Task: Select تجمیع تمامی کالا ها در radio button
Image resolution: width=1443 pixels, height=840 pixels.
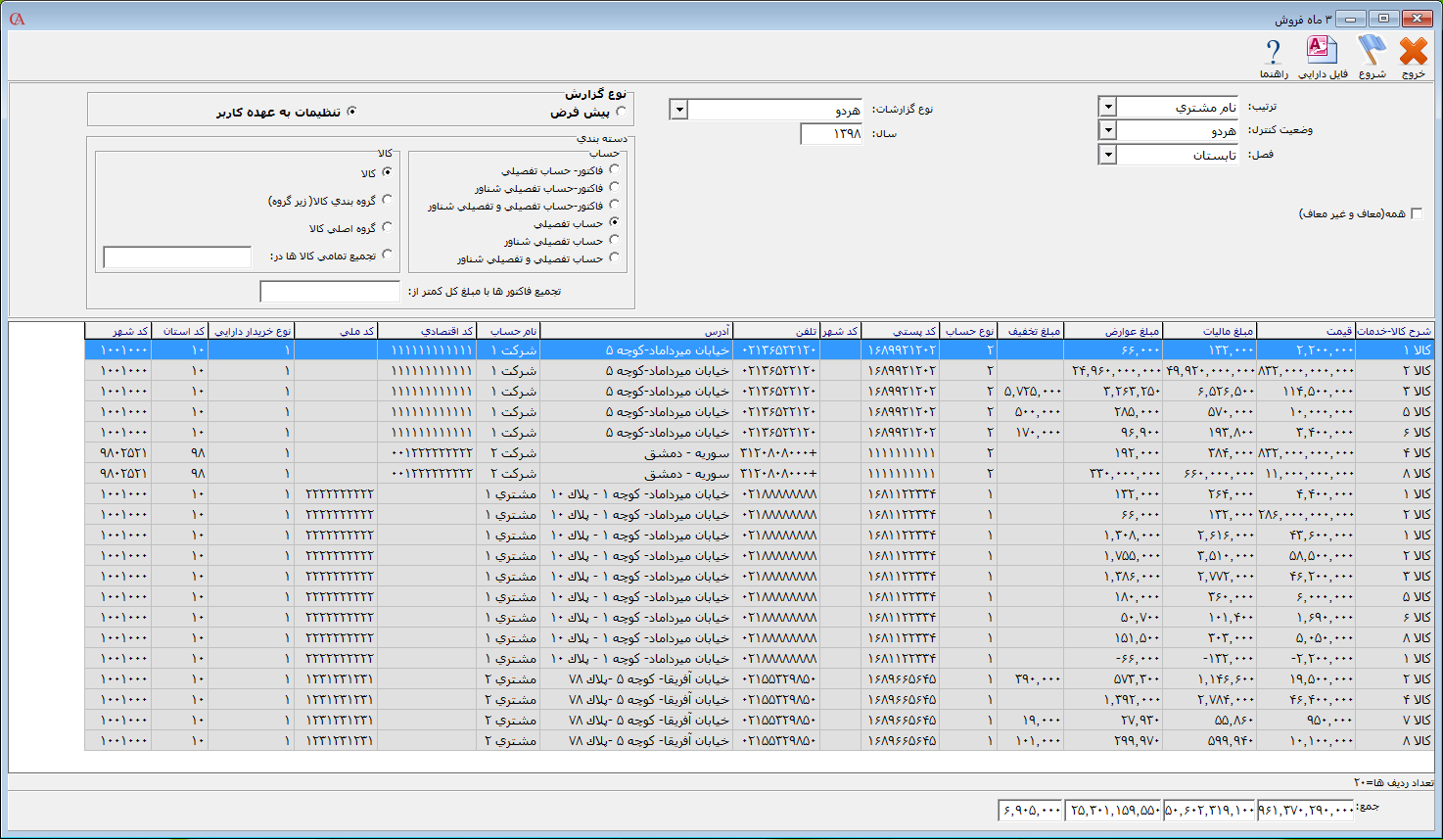Action: pos(387,255)
